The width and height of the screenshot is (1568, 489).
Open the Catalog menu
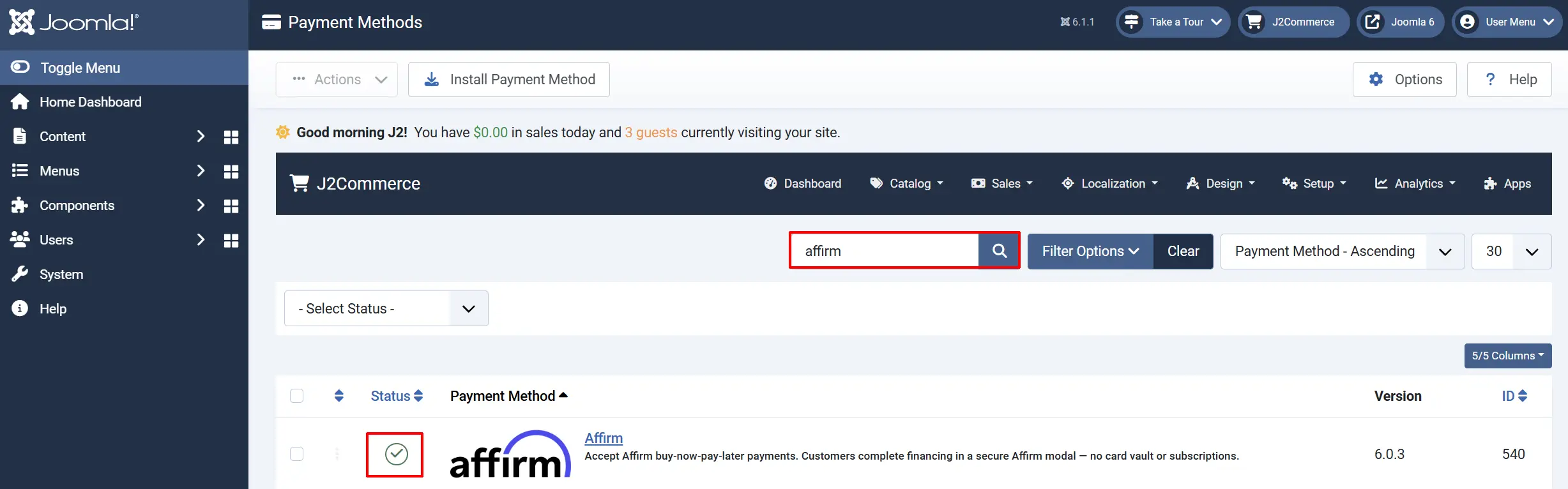coord(906,184)
